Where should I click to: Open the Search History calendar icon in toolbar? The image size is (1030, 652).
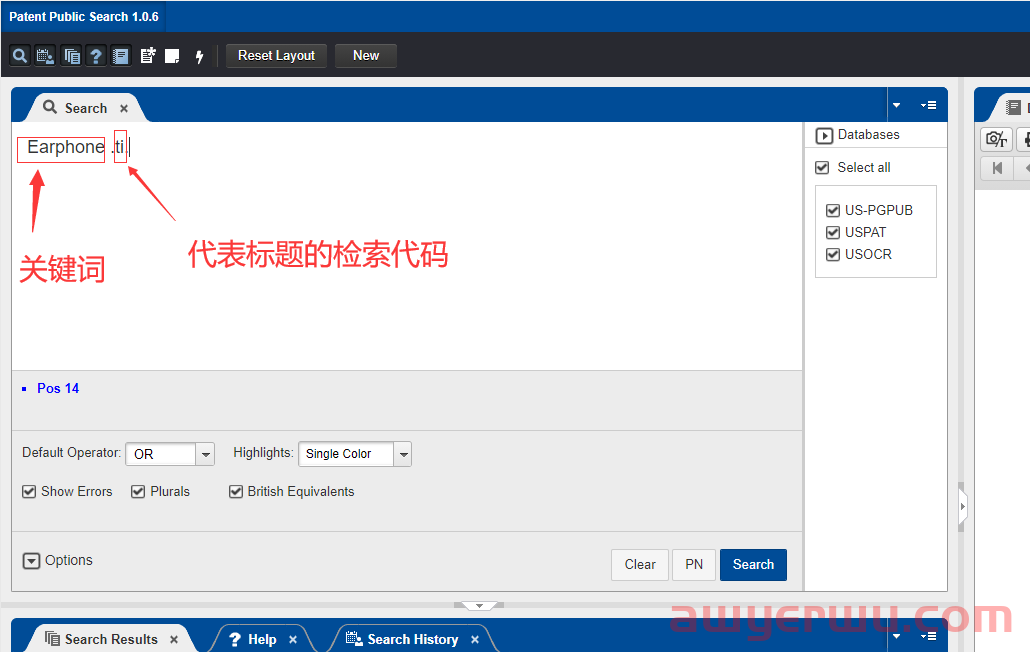pyautogui.click(x=45, y=56)
